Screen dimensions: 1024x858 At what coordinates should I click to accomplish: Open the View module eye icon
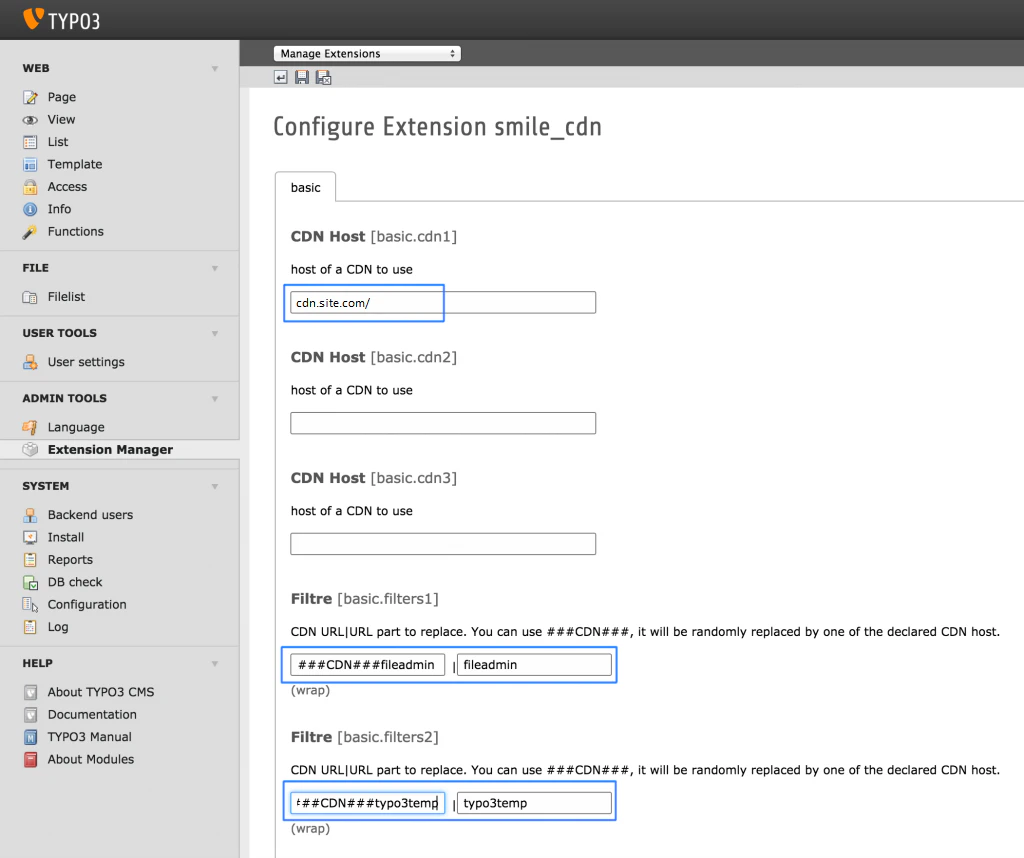coord(30,120)
